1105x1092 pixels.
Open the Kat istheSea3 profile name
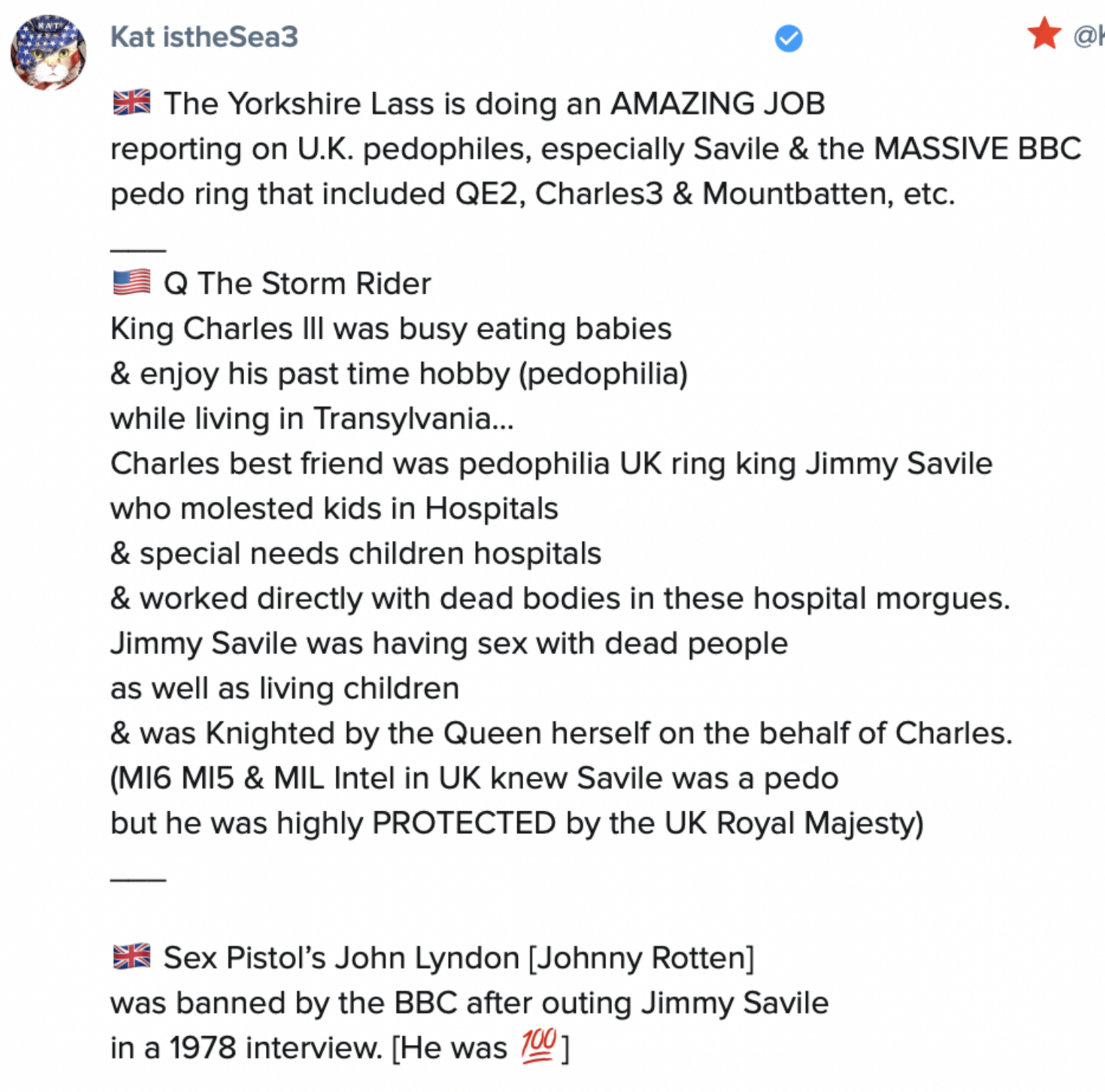204,37
